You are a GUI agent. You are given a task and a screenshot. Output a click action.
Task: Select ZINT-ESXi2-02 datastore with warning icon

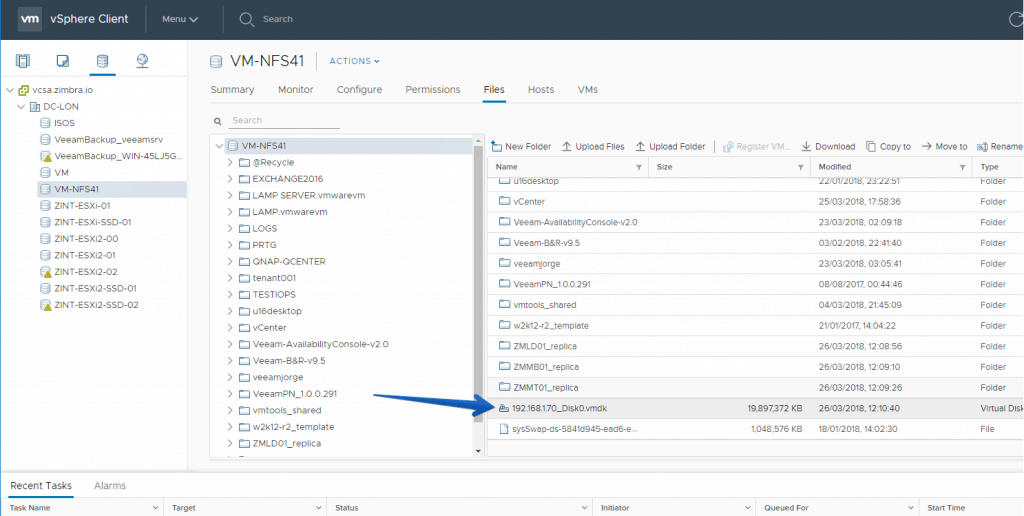[x=86, y=272]
